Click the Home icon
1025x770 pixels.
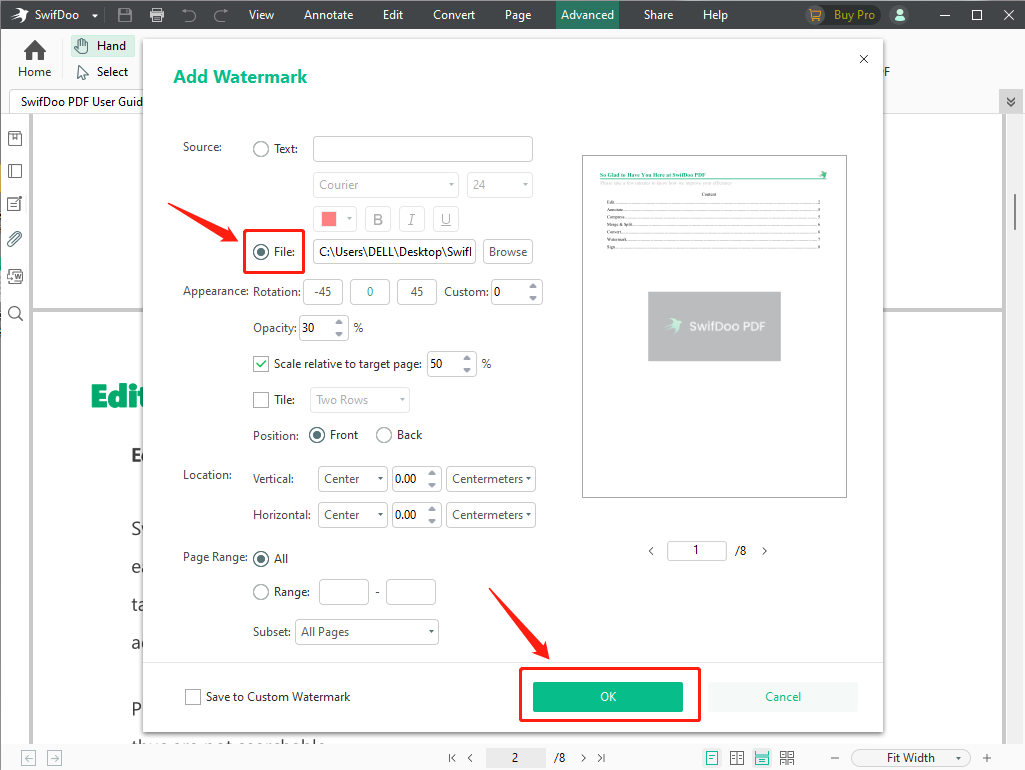coord(35,59)
